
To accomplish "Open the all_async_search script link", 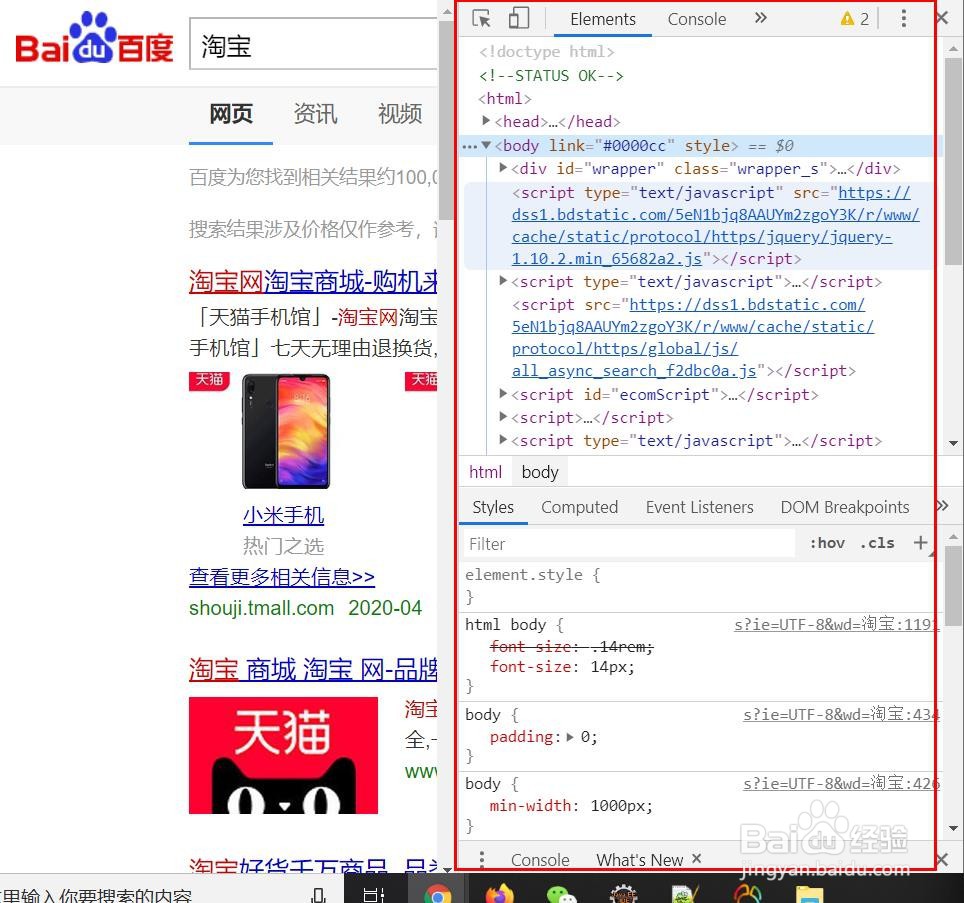I will pyautogui.click(x=692, y=337).
